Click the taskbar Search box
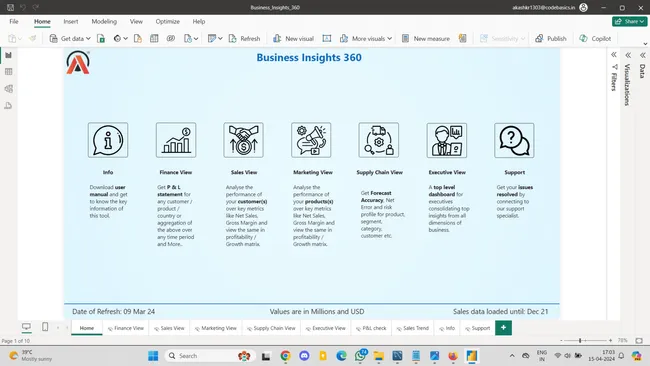 pos(209,356)
